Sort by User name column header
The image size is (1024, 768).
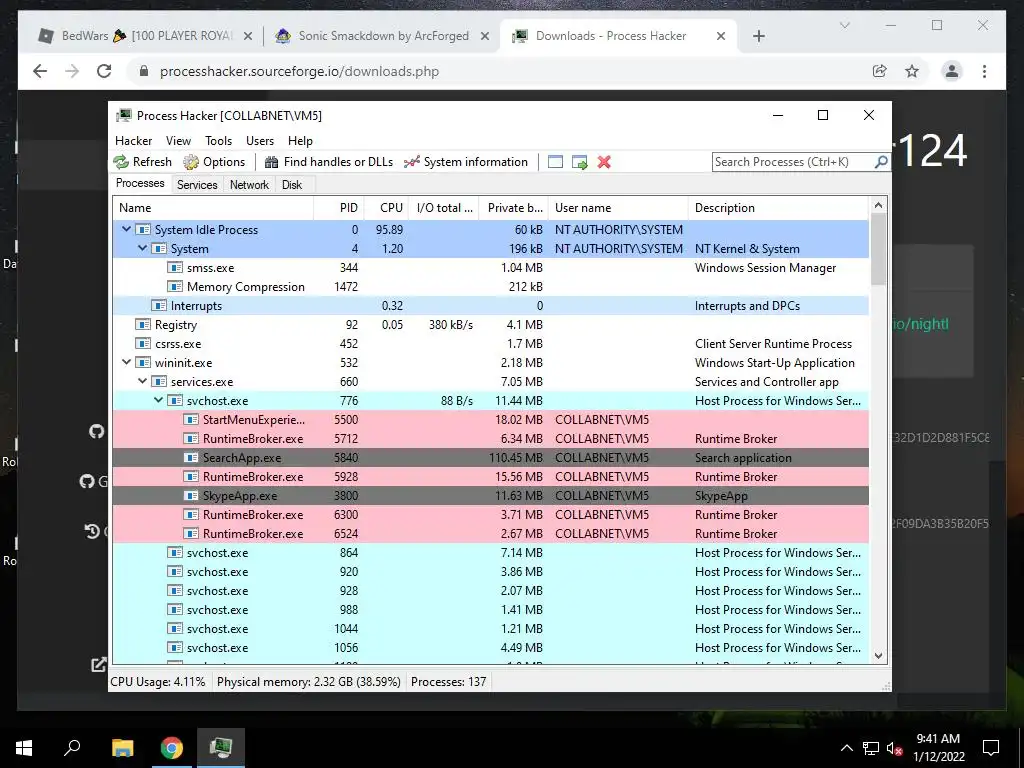pos(618,208)
